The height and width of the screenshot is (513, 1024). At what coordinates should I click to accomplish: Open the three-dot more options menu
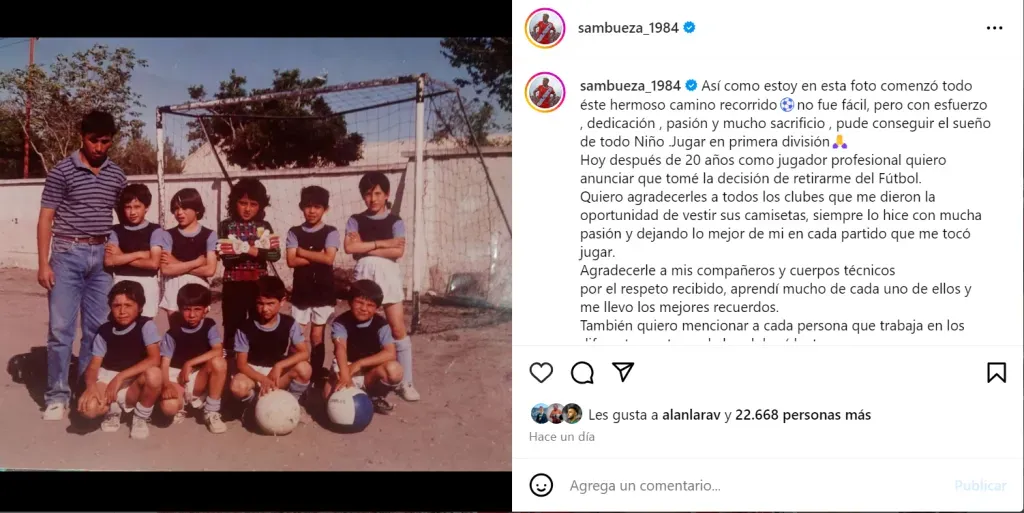pyautogui.click(x=995, y=28)
